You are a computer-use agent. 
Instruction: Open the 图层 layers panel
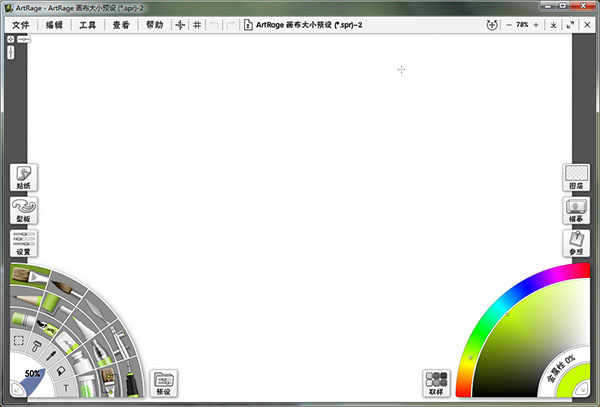(576, 177)
